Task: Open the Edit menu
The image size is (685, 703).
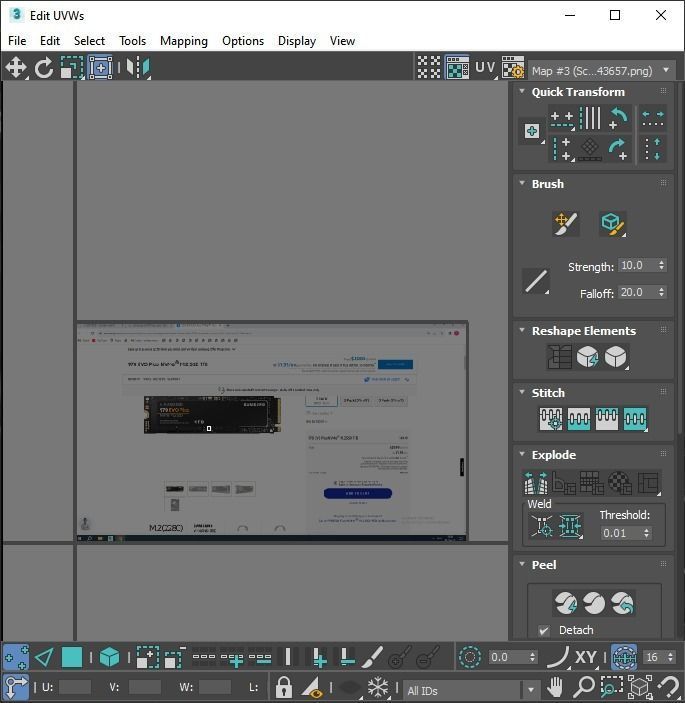Action: point(50,41)
